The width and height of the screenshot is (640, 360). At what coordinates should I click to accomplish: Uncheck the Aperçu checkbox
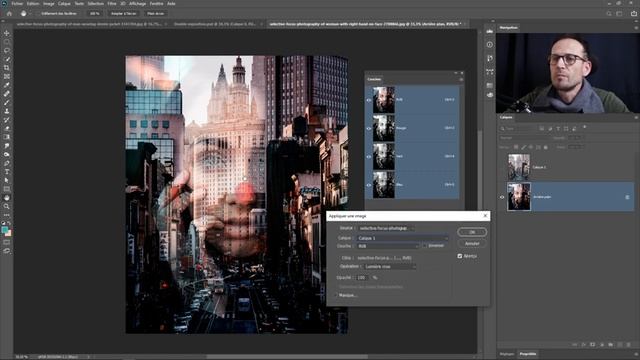(x=460, y=256)
